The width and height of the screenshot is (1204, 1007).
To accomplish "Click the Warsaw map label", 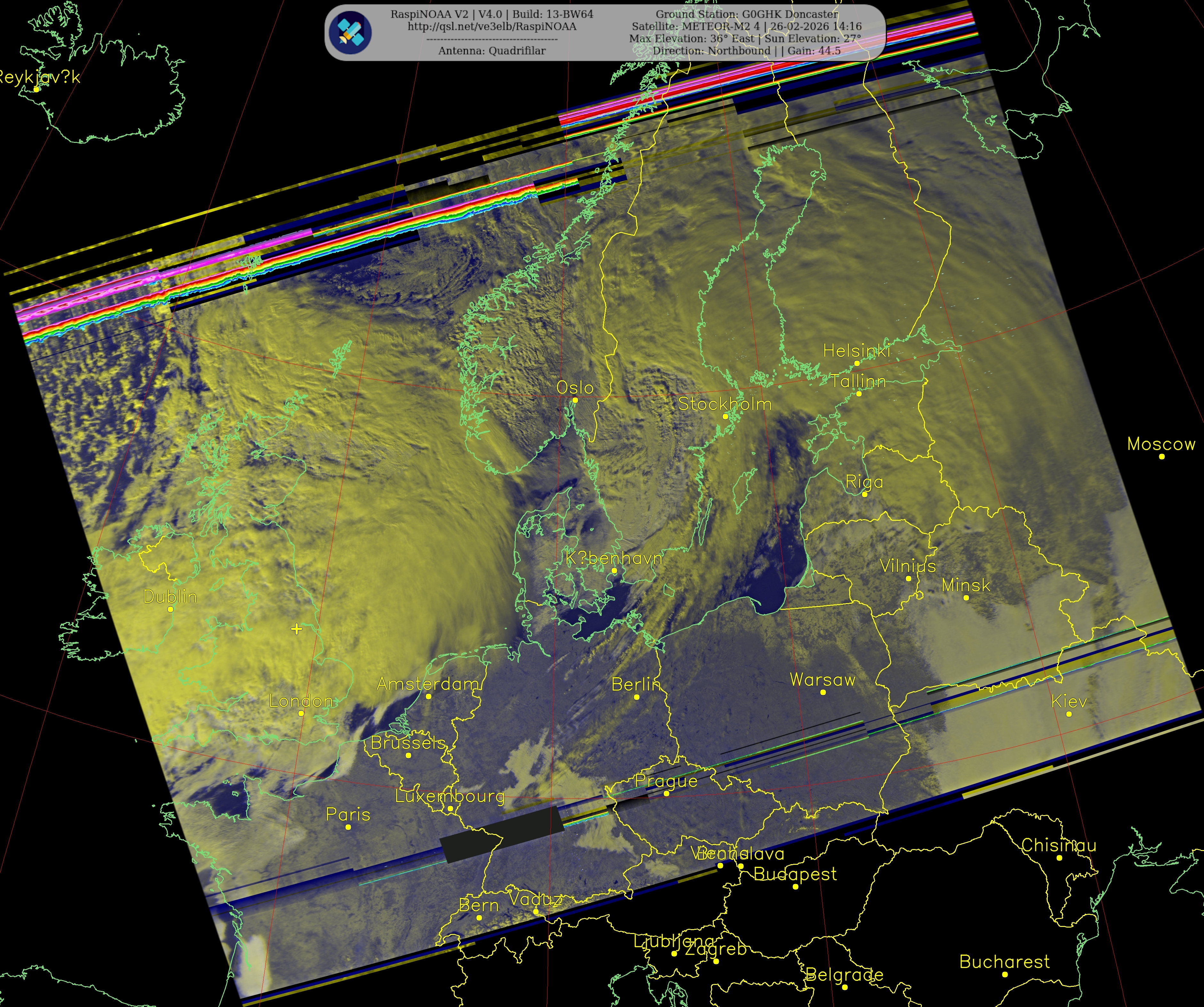I will point(822,680).
